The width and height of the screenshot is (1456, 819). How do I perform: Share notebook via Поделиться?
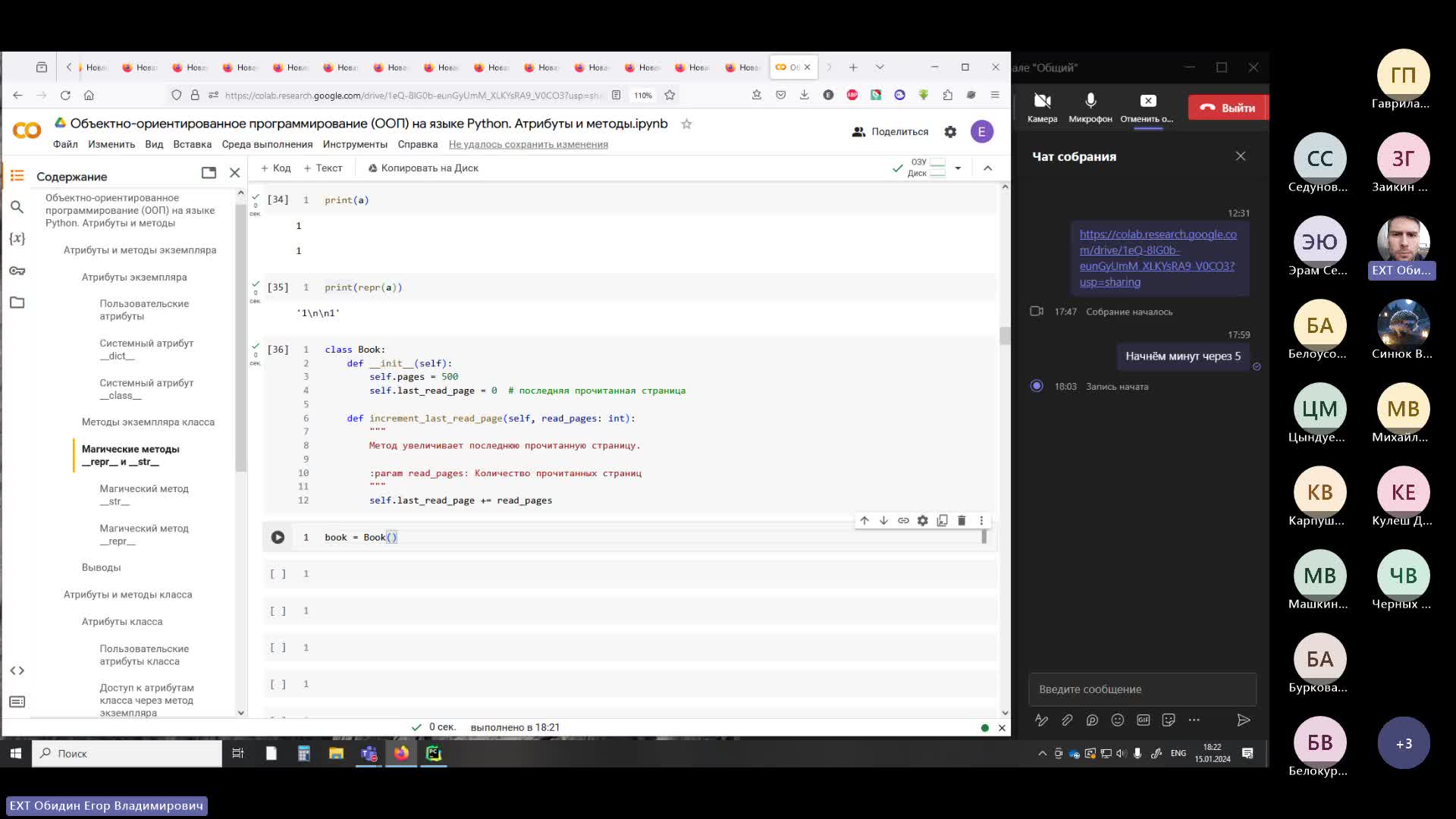(890, 131)
